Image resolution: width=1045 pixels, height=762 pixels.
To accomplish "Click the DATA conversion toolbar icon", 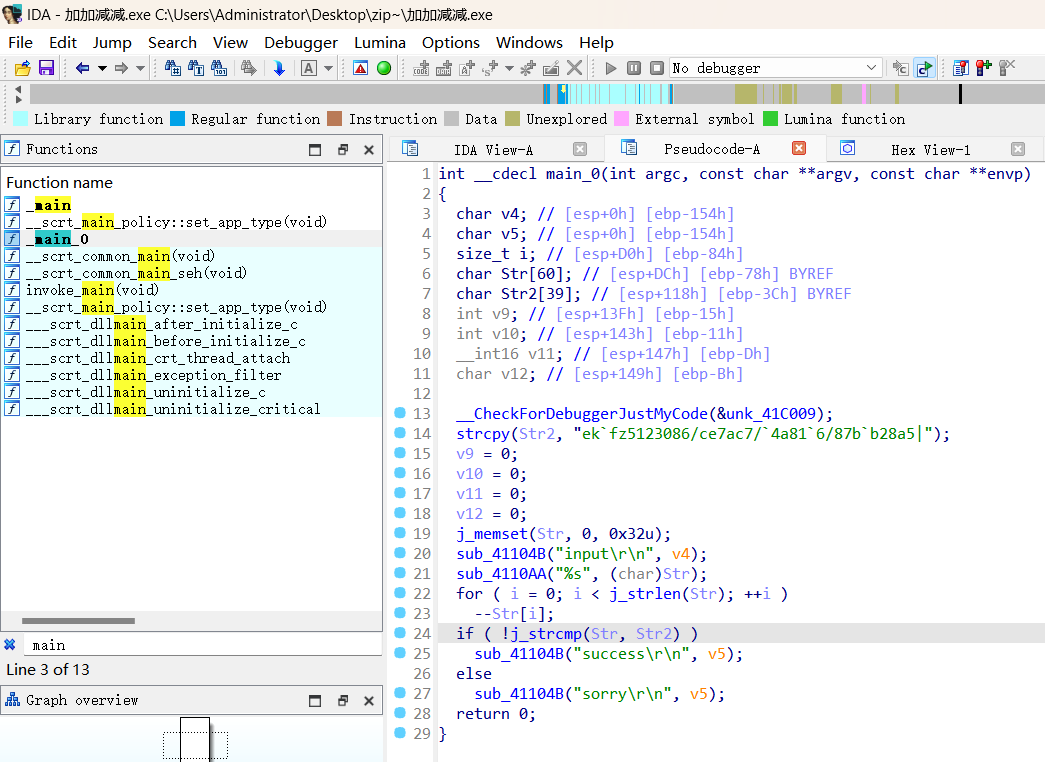I will click(x=444, y=68).
